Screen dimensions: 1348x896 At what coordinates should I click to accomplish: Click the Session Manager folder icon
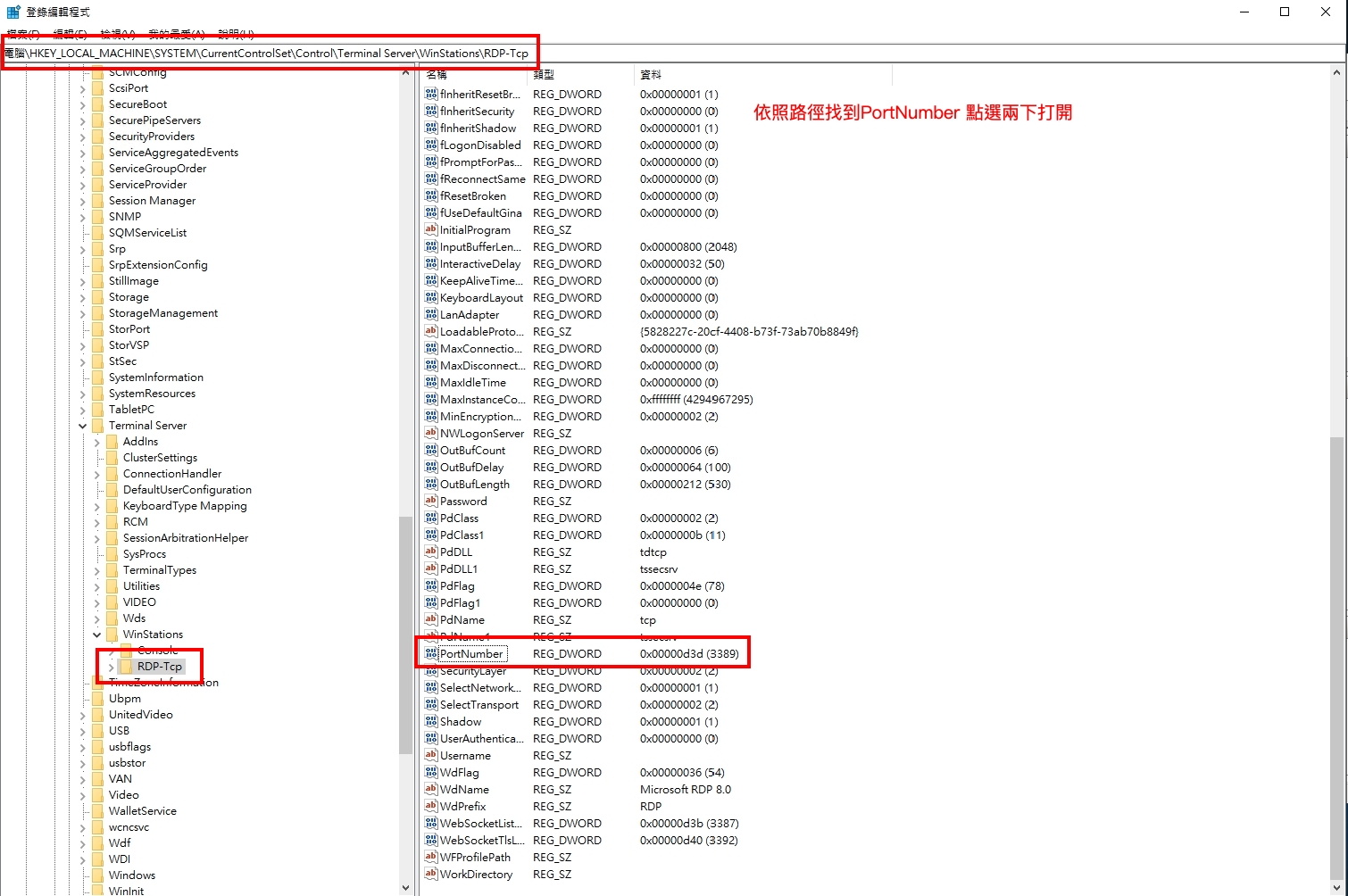[x=97, y=201]
